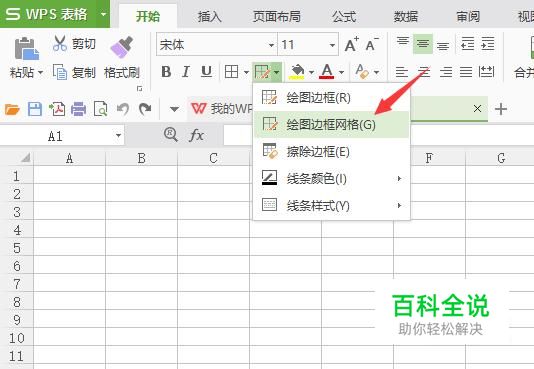Click the distributed alignment icon
534x369 pixels.
point(486,72)
